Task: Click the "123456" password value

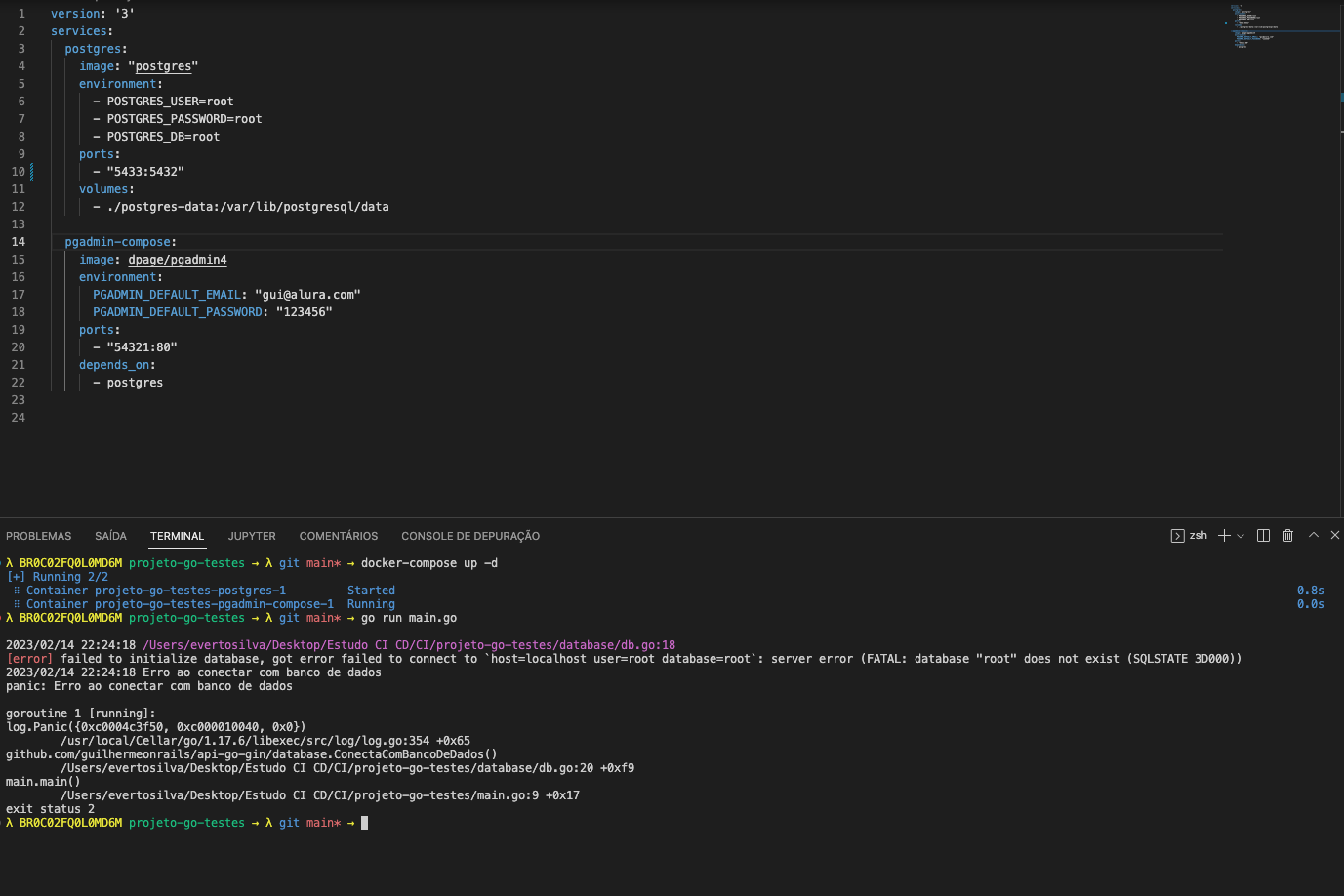Action: [305, 312]
